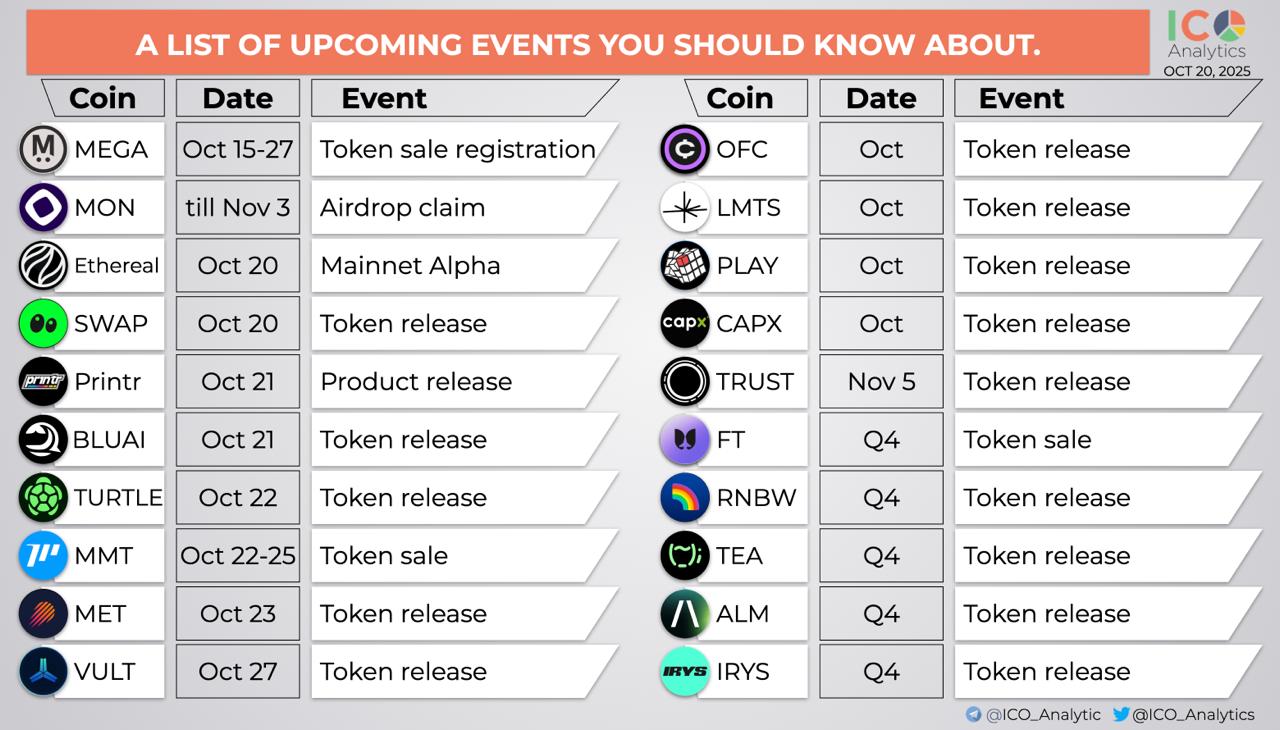Screen dimensions: 1280x730
Task: Select the RNBW rainbow coin icon
Action: pyautogui.click(x=685, y=498)
